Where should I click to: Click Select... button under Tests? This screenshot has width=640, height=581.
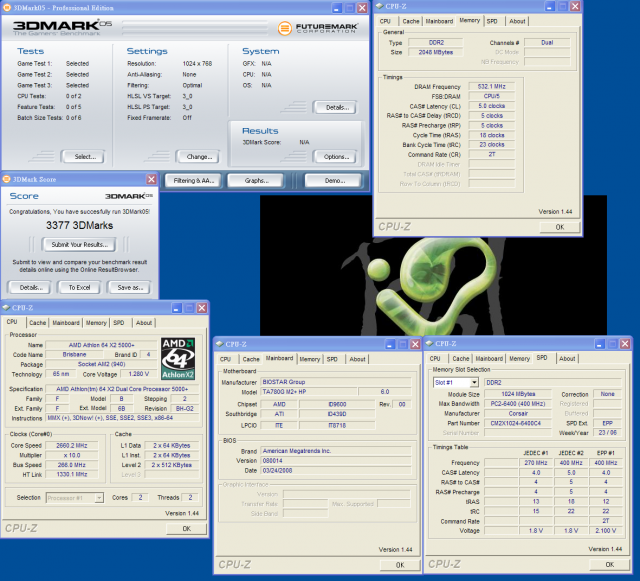pyautogui.click(x=83, y=157)
